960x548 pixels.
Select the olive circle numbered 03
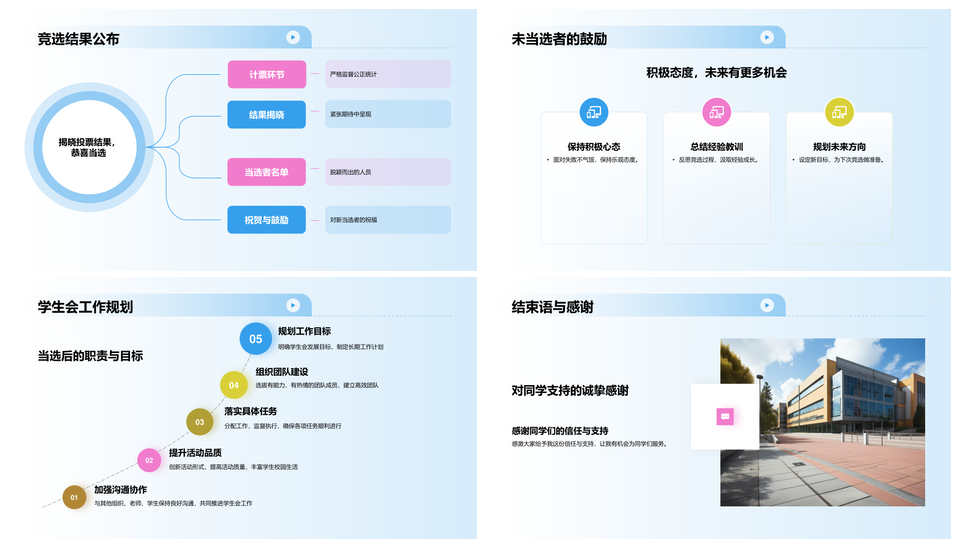(200, 422)
